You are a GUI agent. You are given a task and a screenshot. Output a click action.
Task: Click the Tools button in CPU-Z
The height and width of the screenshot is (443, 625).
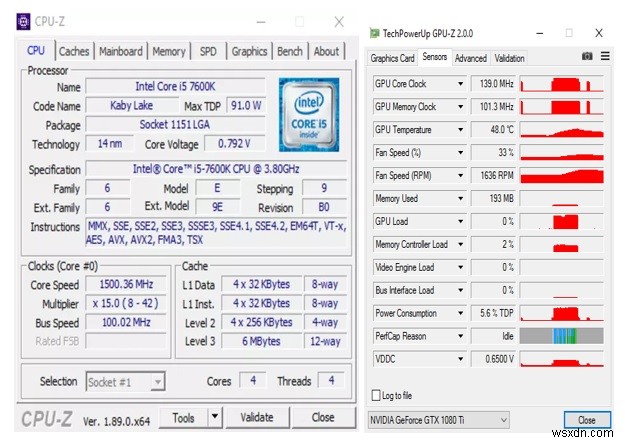183,417
